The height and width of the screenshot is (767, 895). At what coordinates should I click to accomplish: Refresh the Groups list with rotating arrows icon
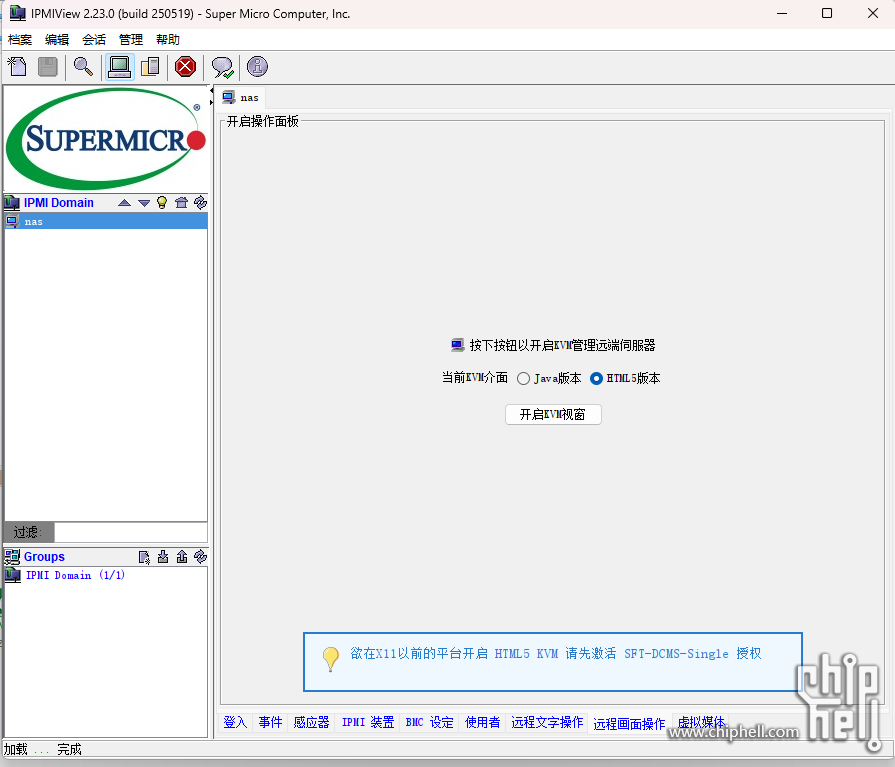(200, 557)
